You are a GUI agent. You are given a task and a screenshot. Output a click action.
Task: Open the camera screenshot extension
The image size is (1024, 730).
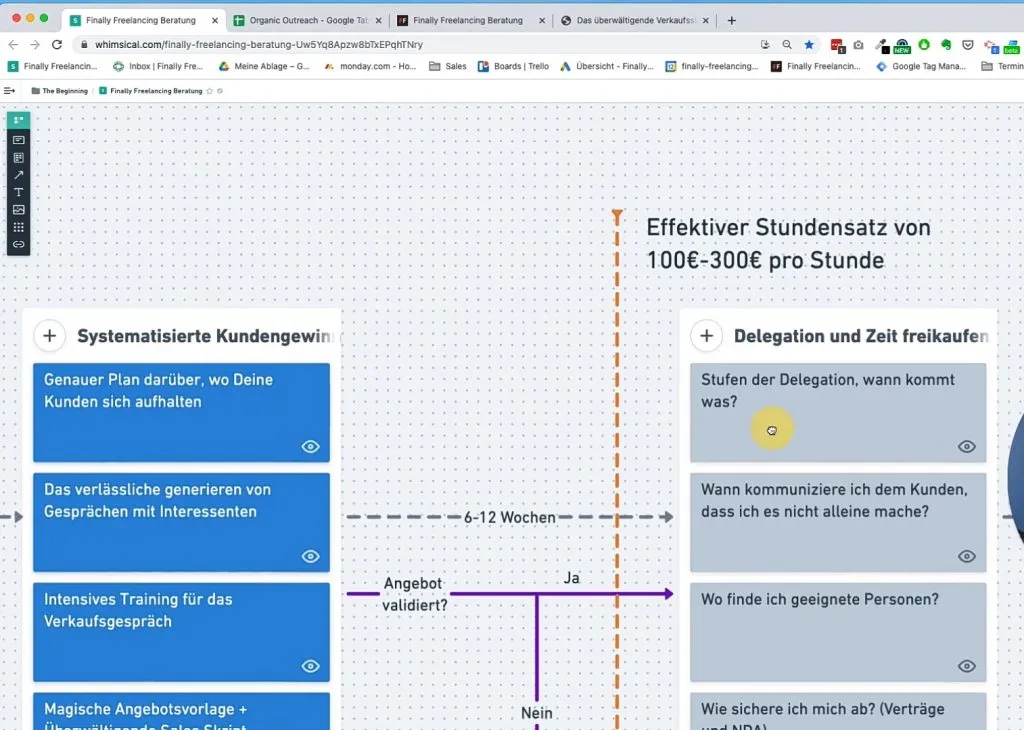pos(858,44)
